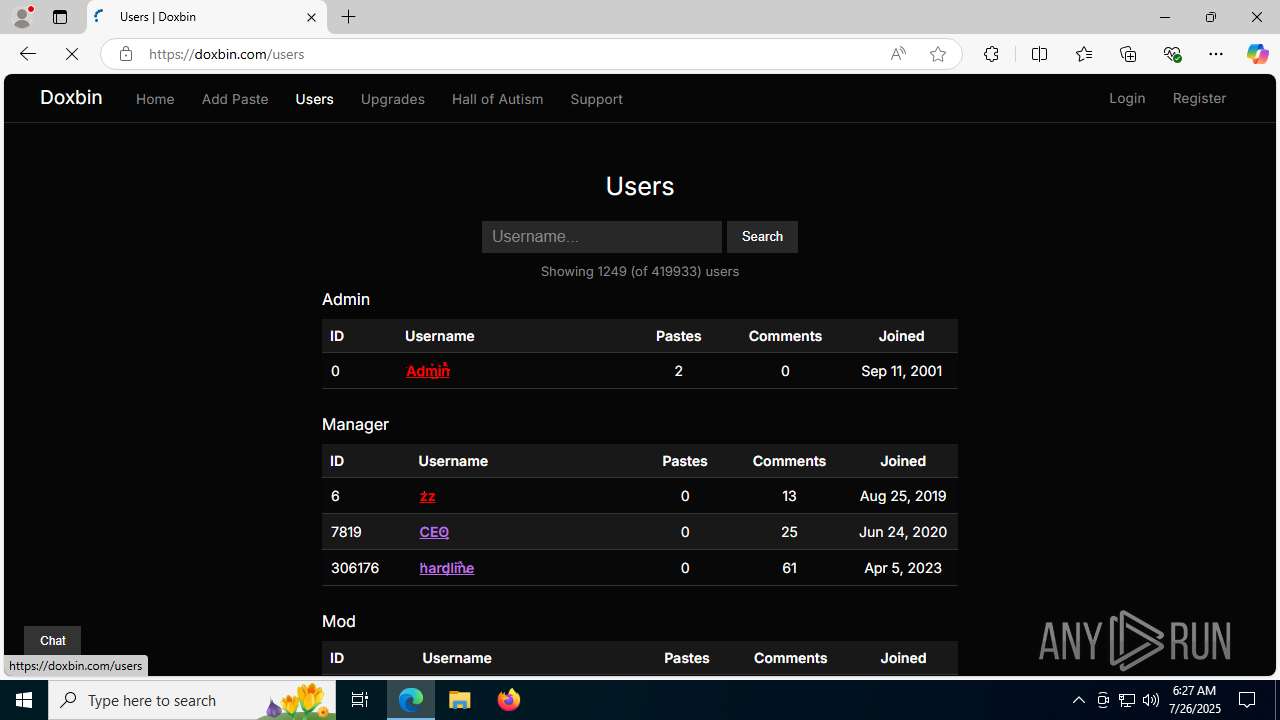Open Tab actions menu icon
Screen dimensions: 1280x720
60,17
